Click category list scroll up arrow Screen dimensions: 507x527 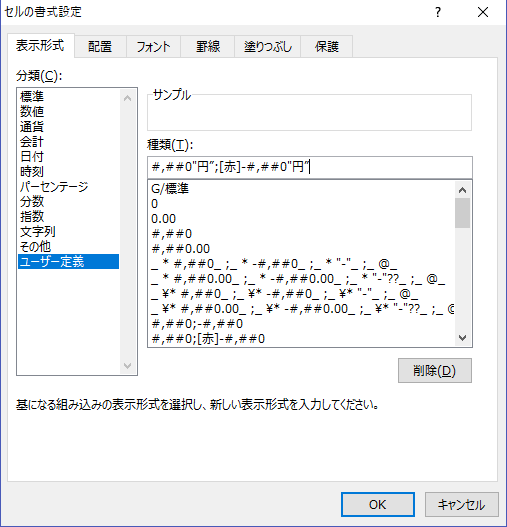[127, 98]
